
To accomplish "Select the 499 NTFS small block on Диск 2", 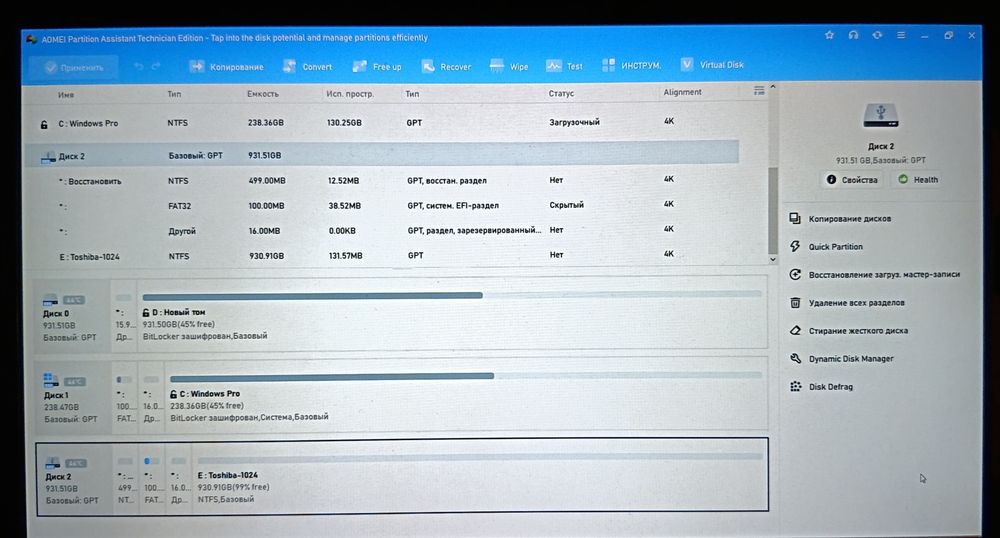I will 126,479.
